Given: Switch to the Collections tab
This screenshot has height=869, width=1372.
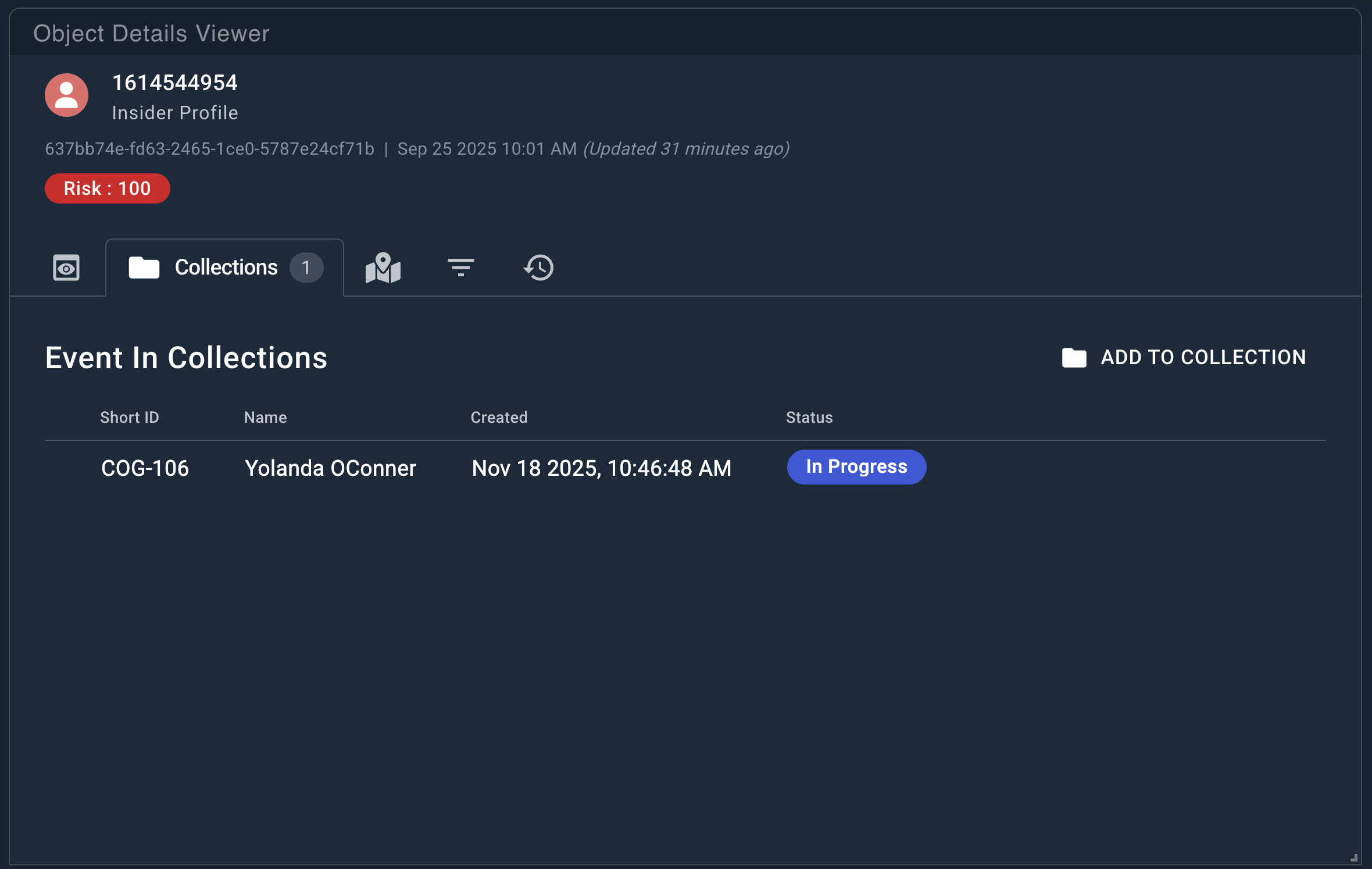Looking at the screenshot, I should click(226, 268).
